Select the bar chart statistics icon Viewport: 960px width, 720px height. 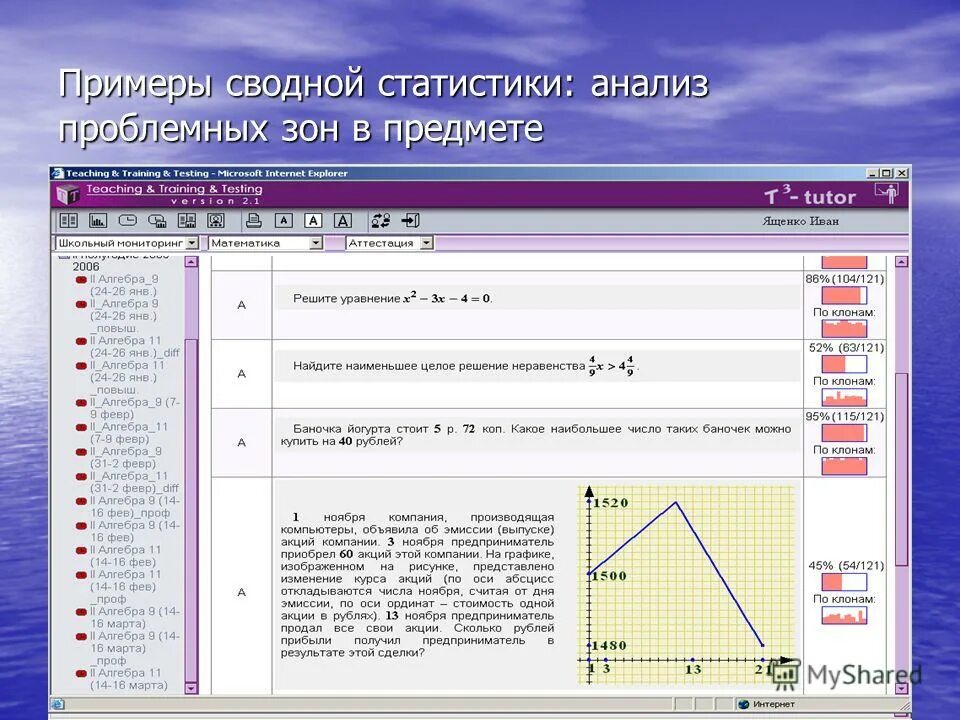(96, 218)
